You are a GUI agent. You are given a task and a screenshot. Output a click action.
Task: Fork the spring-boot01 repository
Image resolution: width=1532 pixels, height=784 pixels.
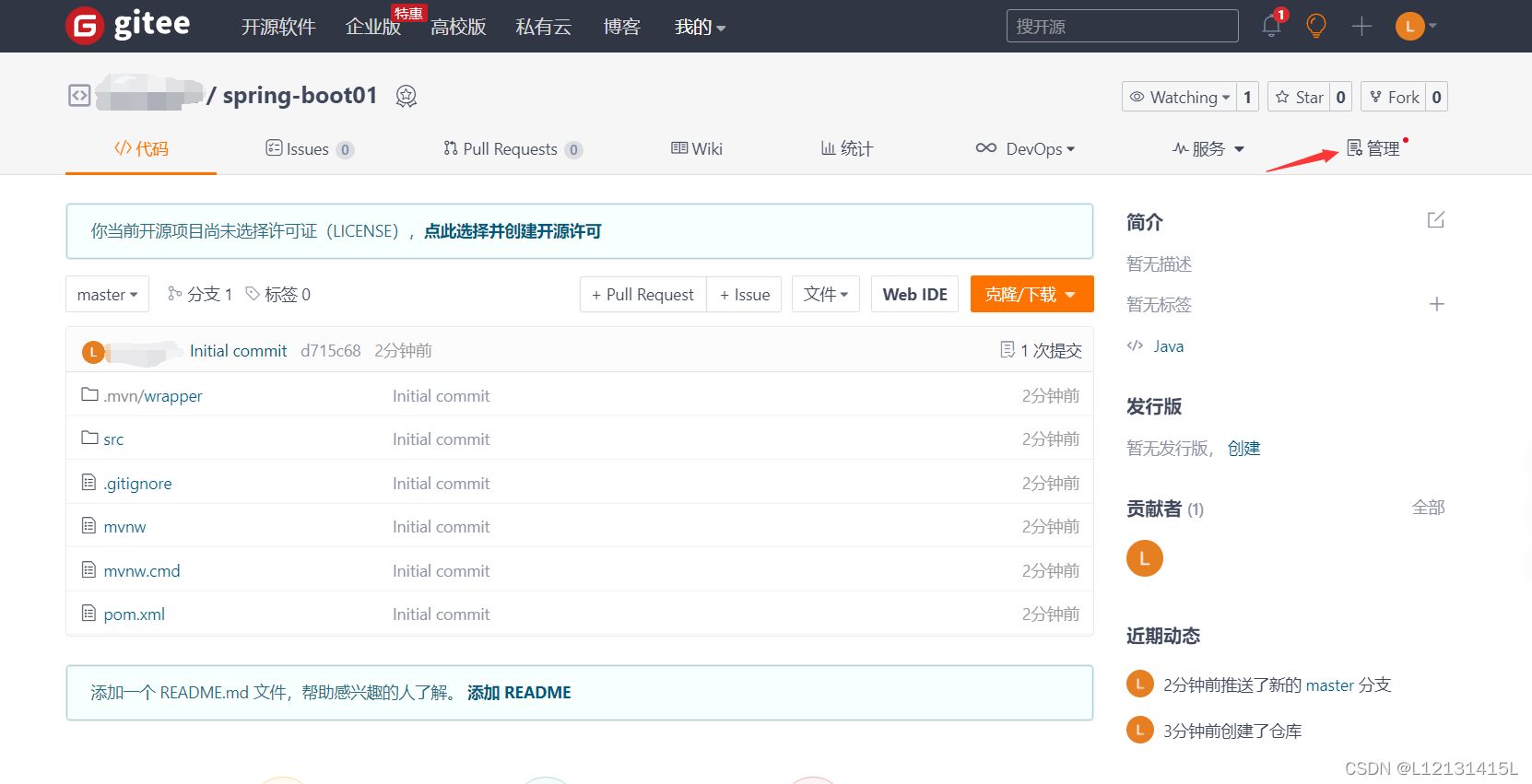pyautogui.click(x=1394, y=97)
